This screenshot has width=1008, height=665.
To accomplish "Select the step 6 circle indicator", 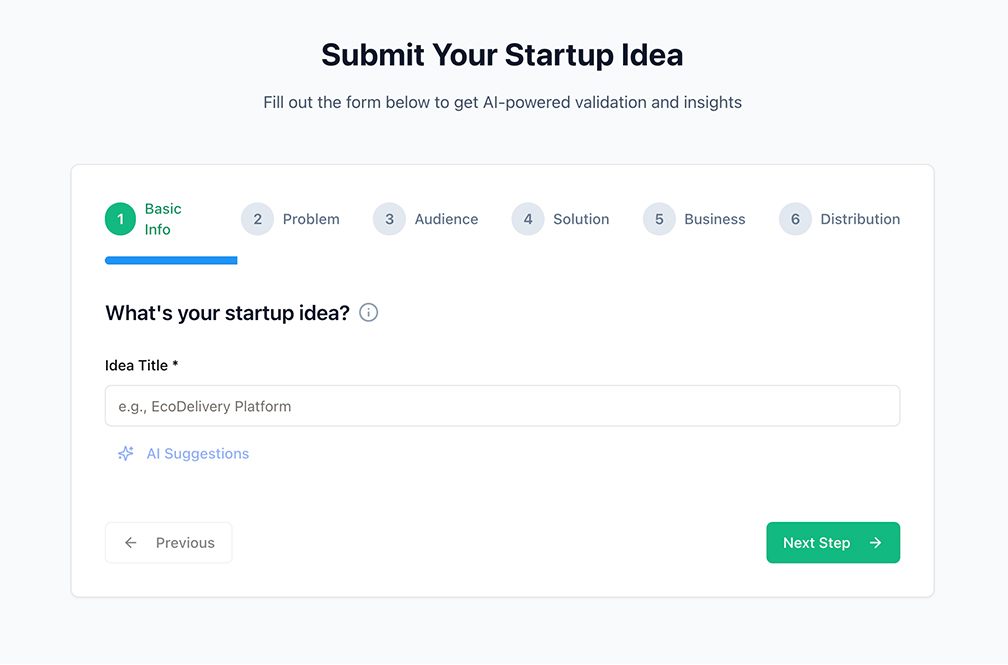I will [x=795, y=219].
